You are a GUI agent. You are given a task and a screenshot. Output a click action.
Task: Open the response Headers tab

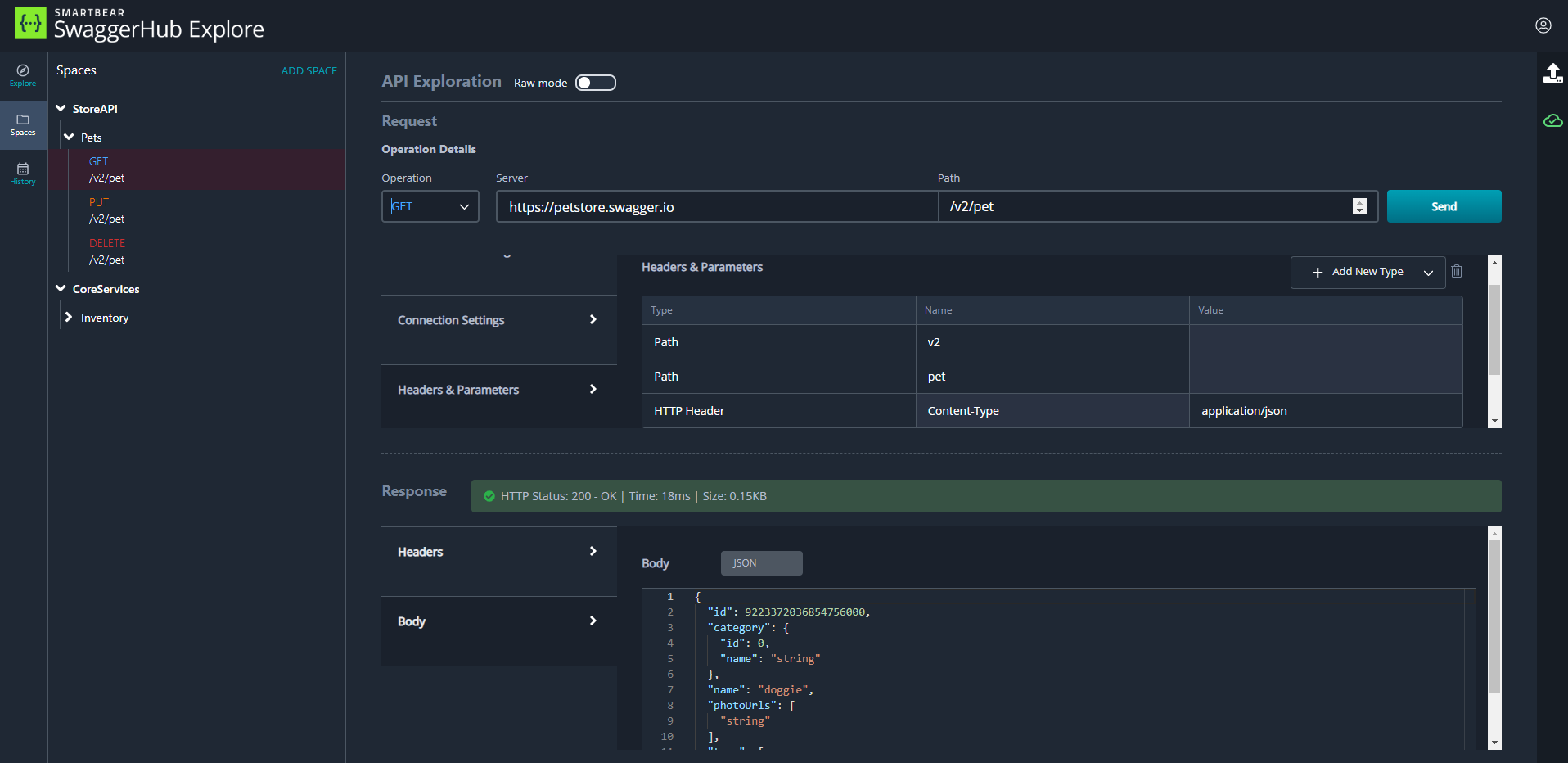[498, 552]
